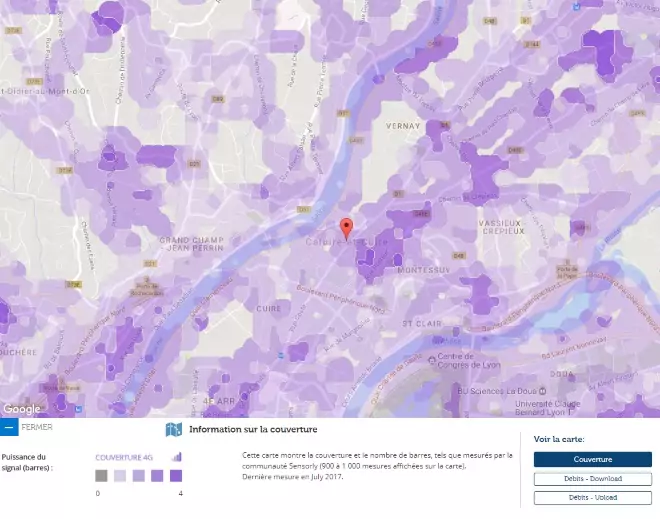Click Université Claude Bernard Lyon 1 label

(x=548, y=408)
